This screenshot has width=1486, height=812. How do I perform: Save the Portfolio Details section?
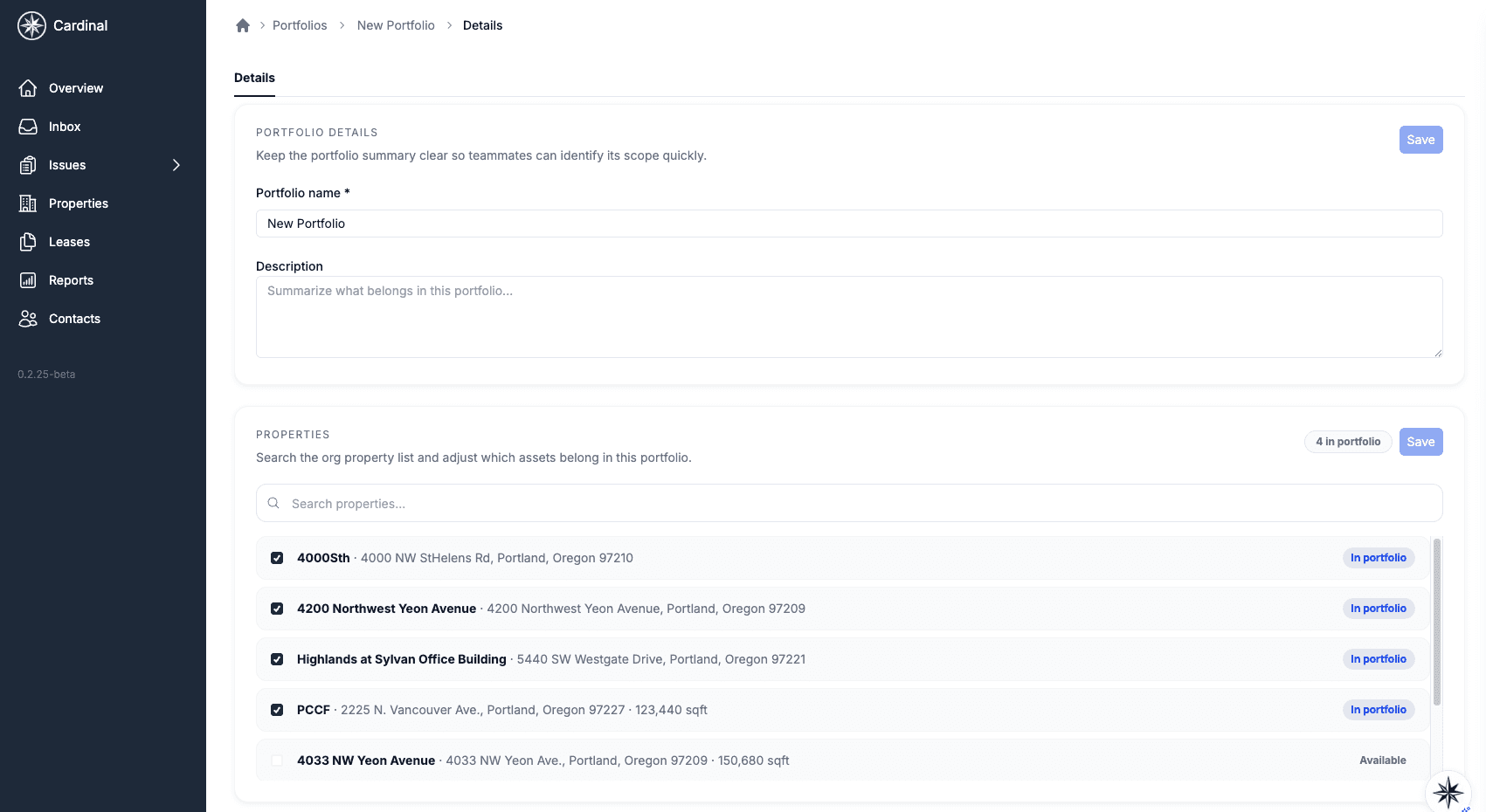pyautogui.click(x=1420, y=140)
